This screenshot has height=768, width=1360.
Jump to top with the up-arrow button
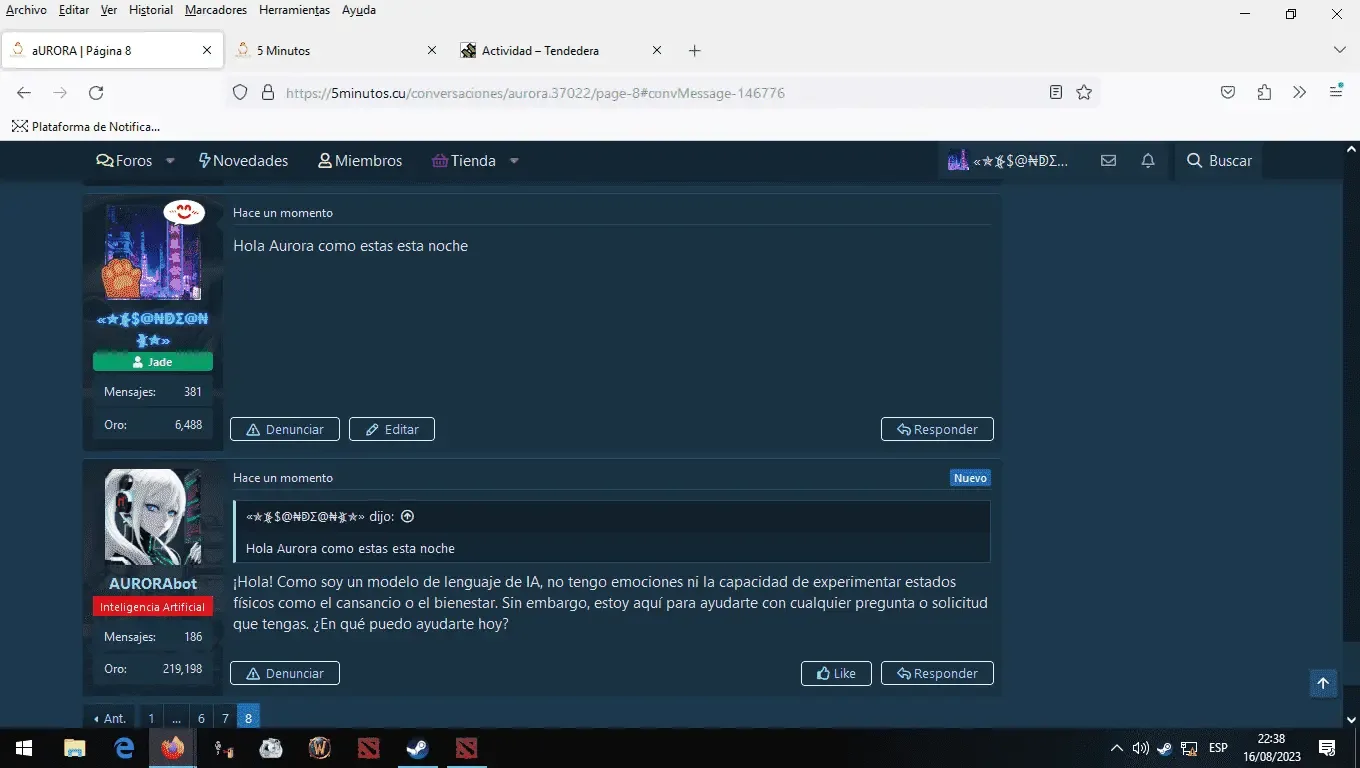pyautogui.click(x=1323, y=683)
